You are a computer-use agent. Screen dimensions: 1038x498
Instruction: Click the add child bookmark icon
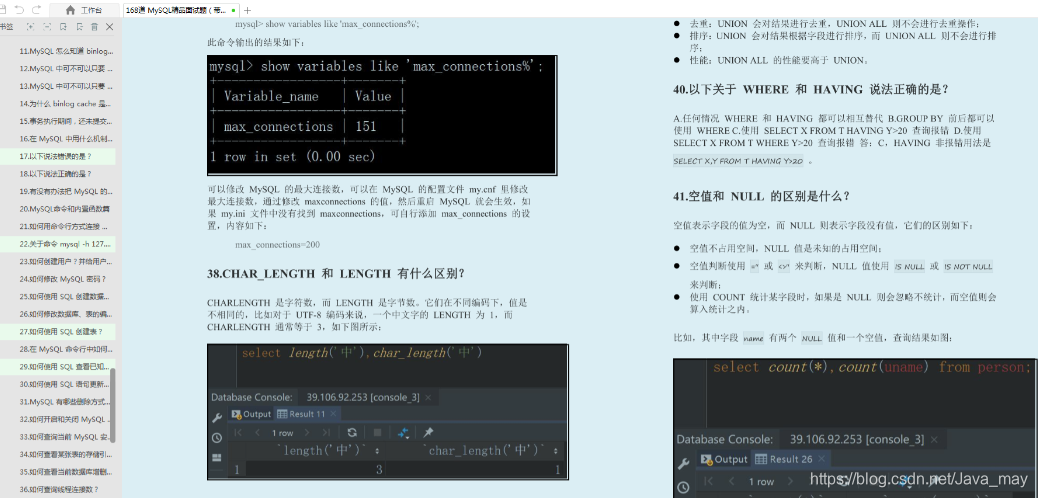[79, 26]
